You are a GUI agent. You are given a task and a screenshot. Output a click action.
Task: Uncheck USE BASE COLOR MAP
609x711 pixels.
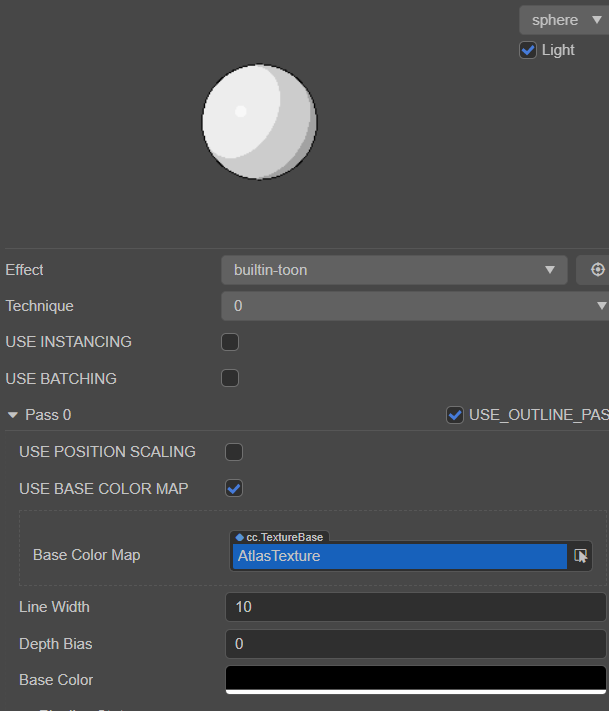pyautogui.click(x=234, y=488)
